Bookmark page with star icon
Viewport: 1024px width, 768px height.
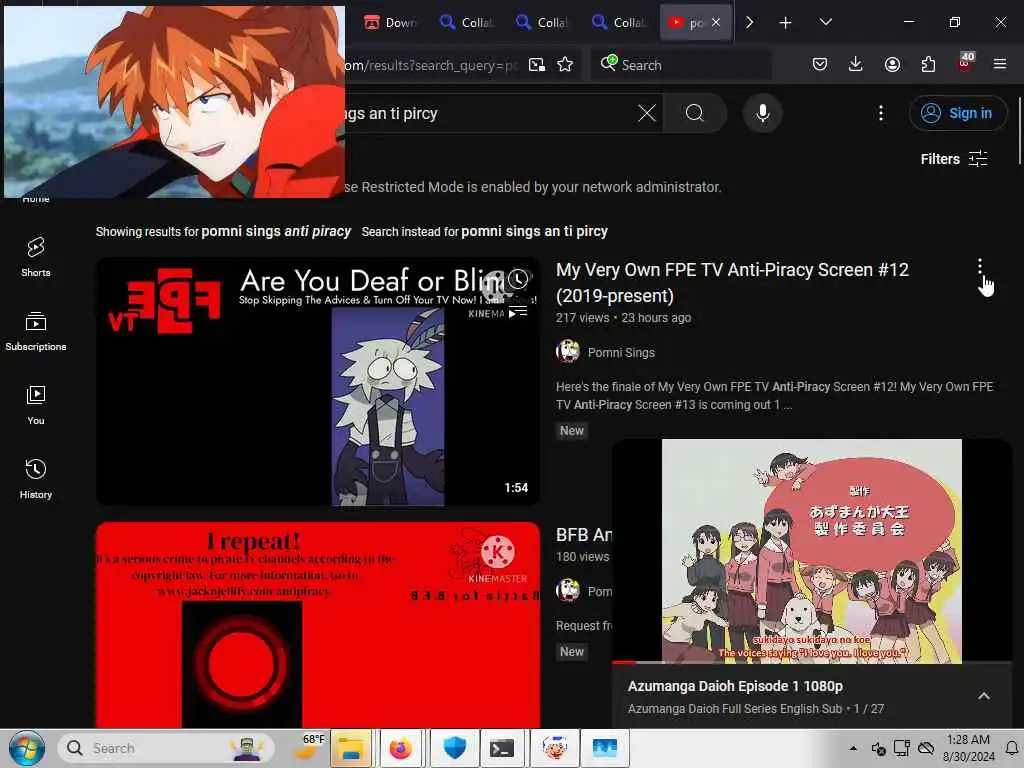(565, 65)
